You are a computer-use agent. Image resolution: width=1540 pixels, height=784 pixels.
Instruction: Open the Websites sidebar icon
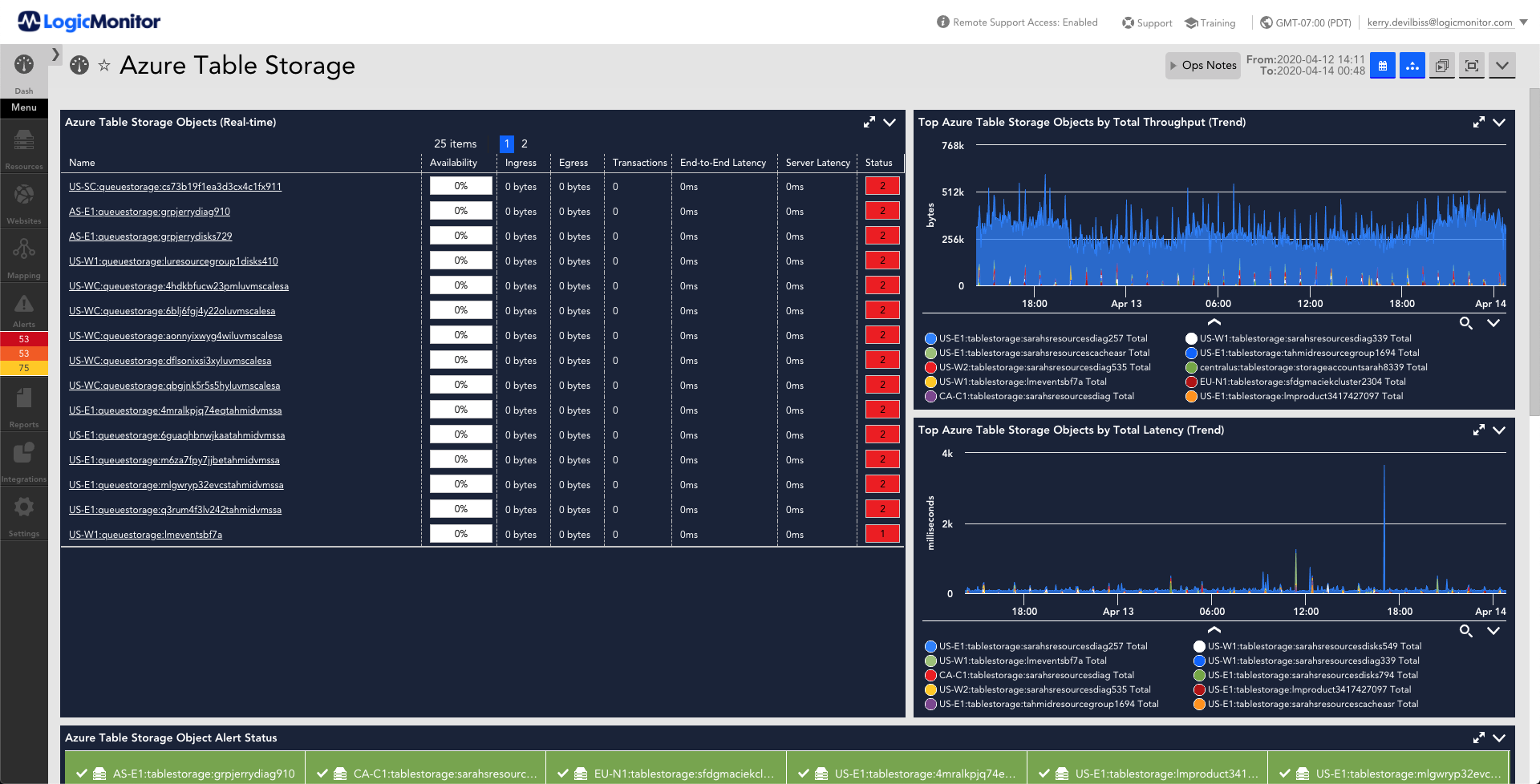24,204
